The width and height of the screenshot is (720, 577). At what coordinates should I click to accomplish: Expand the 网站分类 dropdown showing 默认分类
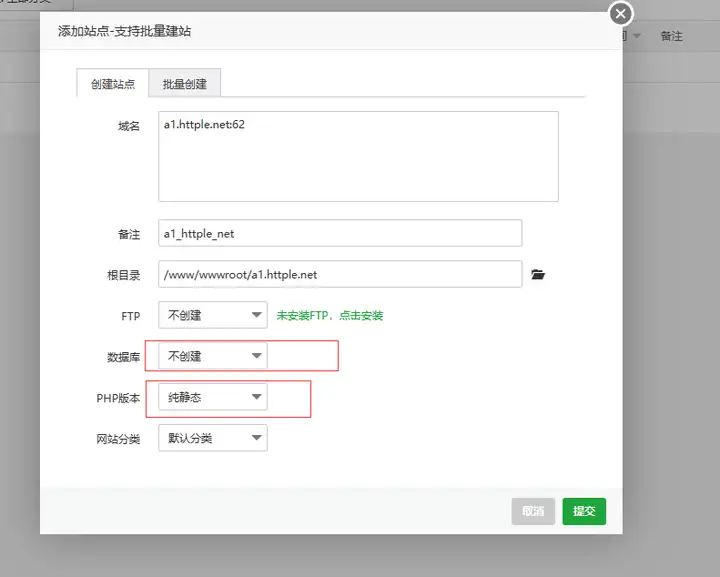click(x=213, y=438)
